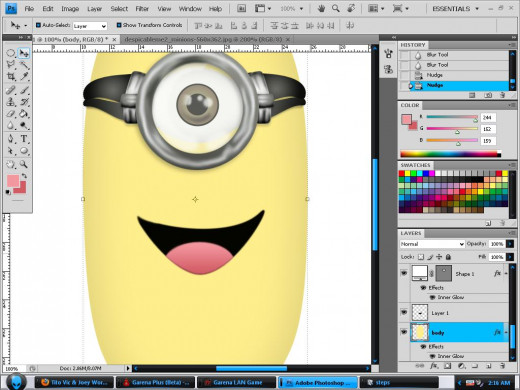The width and height of the screenshot is (520, 390).
Task: Toggle lock all padlock icon
Action: [448, 257]
